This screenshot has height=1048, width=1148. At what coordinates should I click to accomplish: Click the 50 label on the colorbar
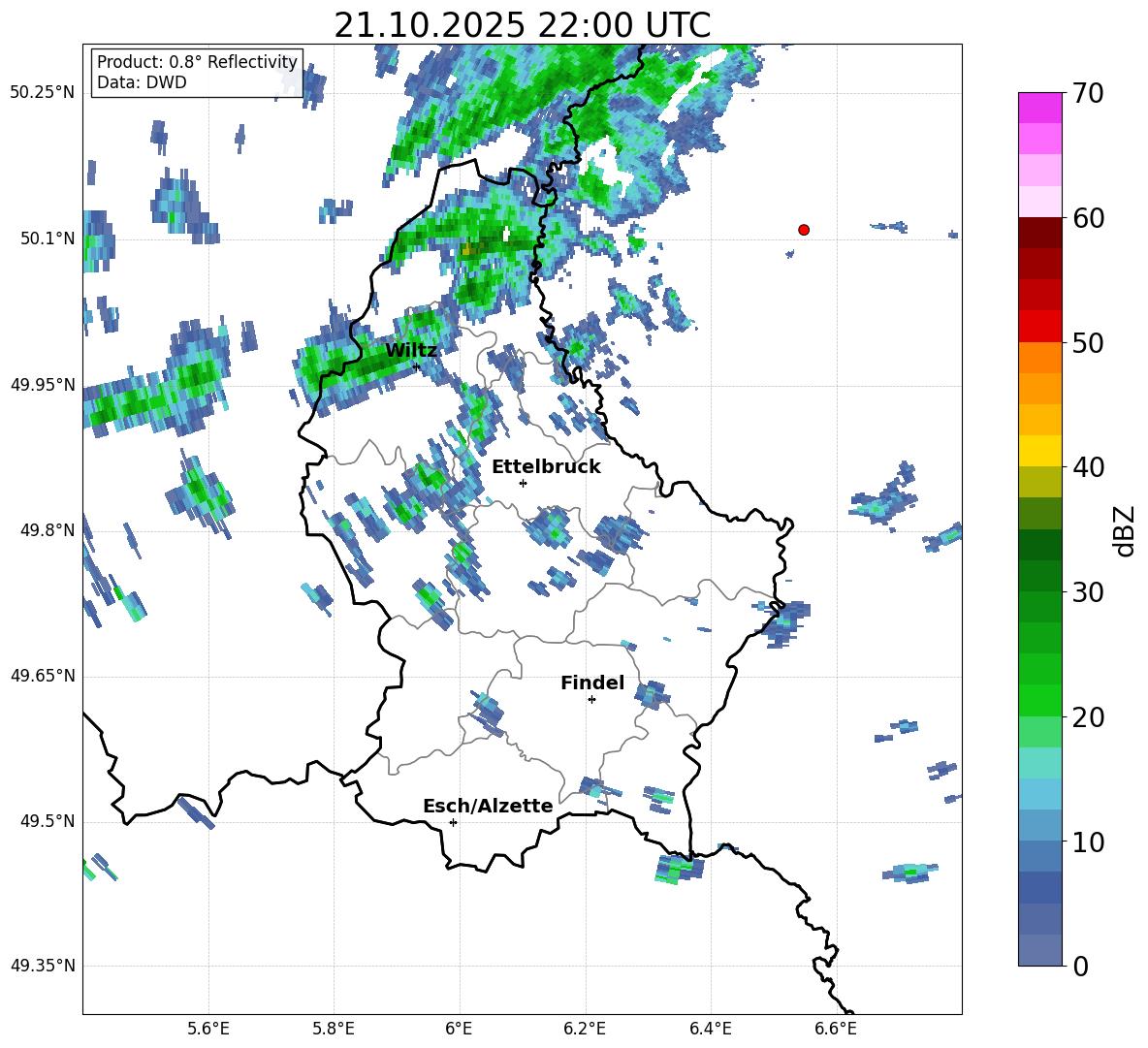[1088, 342]
